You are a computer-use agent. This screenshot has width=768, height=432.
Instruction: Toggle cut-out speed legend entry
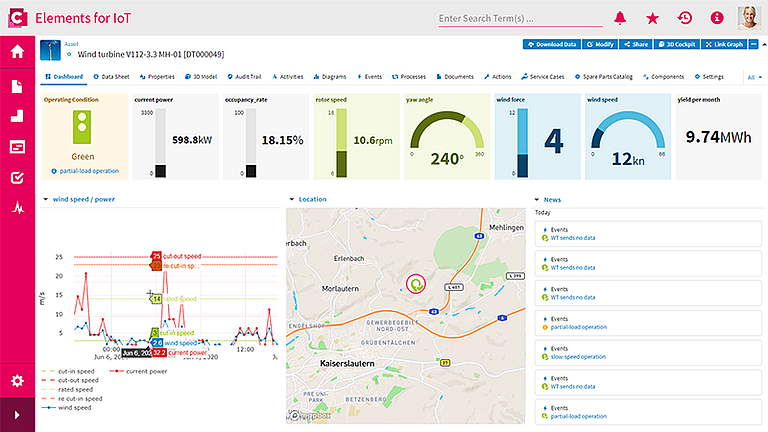click(70, 380)
